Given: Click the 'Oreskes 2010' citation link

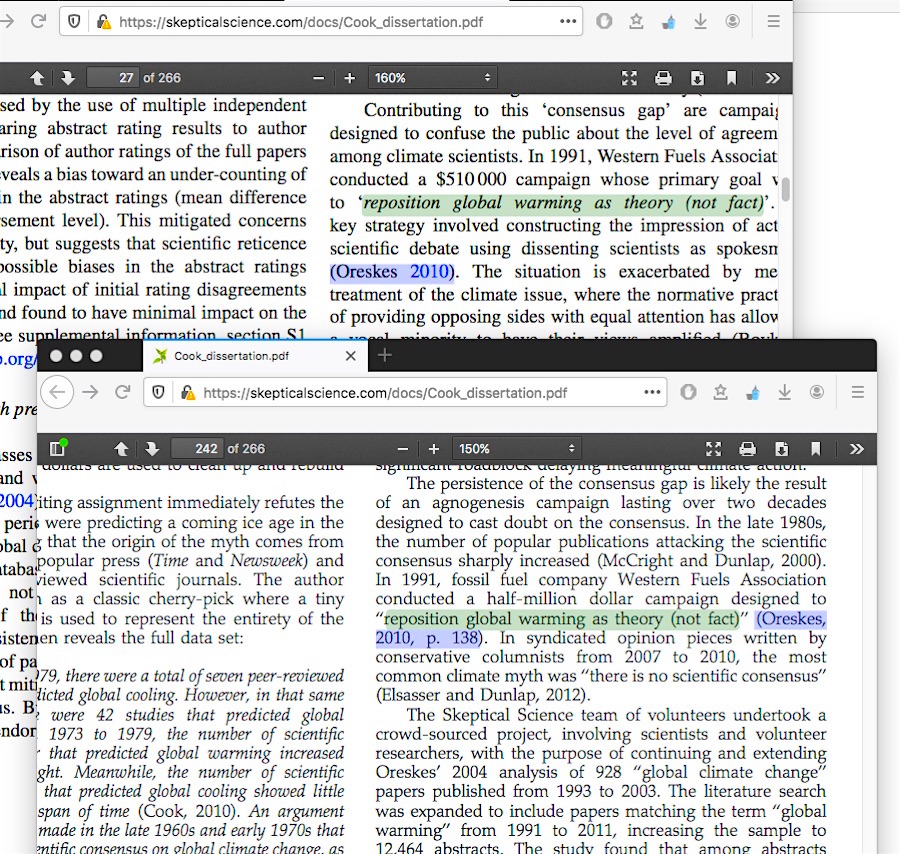Looking at the screenshot, I should (392, 272).
